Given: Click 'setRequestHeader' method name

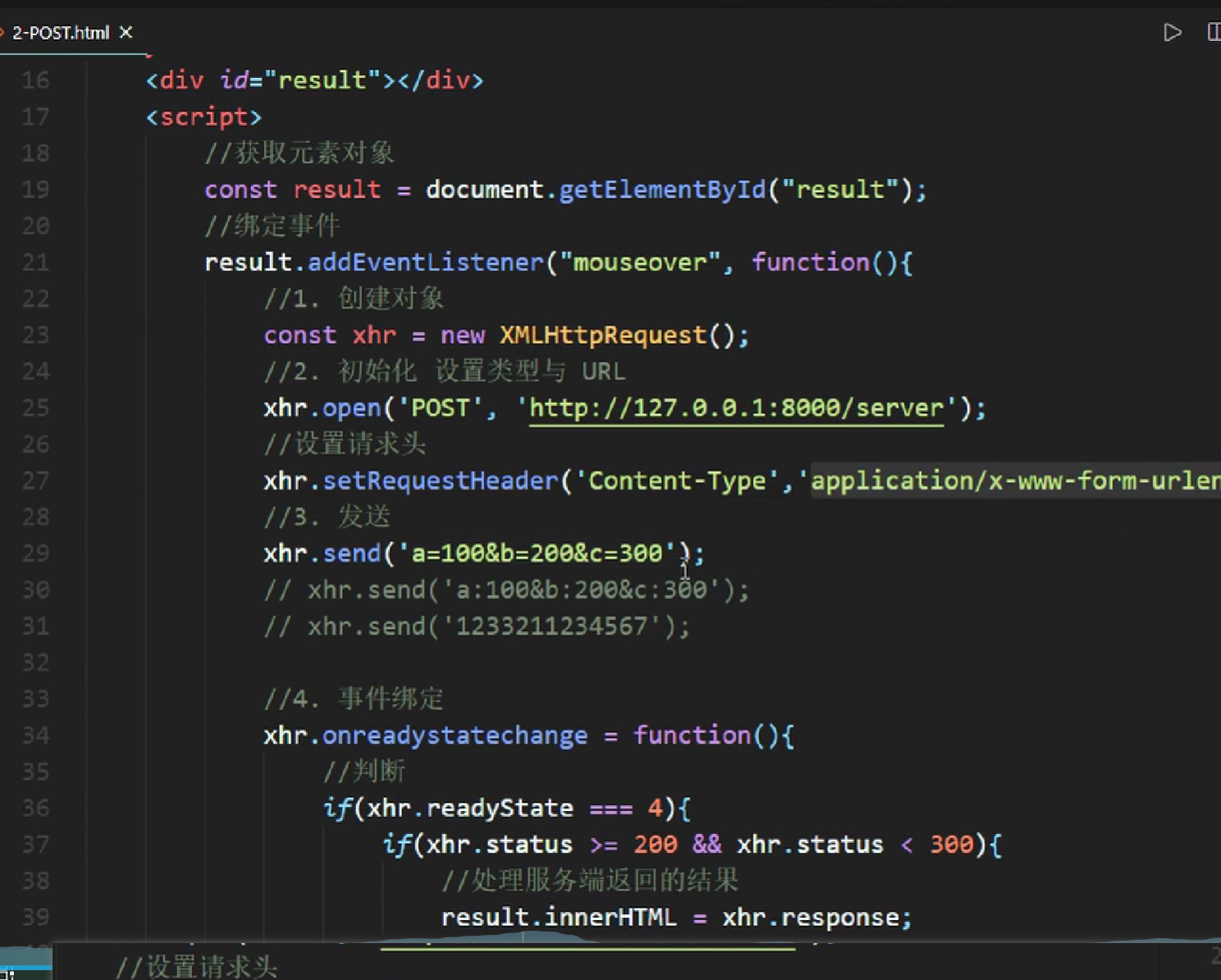Looking at the screenshot, I should 441,480.
